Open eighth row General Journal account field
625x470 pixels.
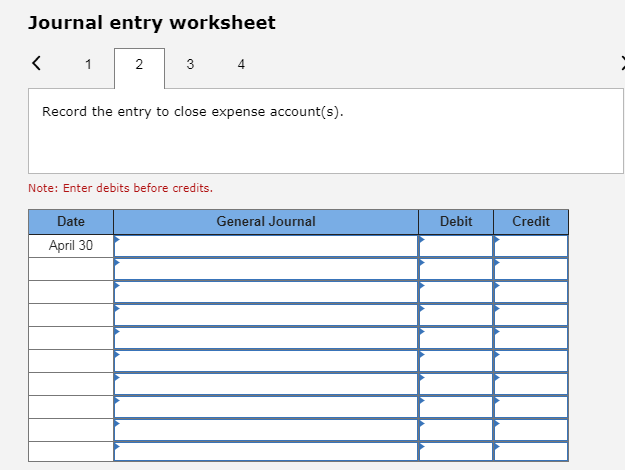pos(266,407)
